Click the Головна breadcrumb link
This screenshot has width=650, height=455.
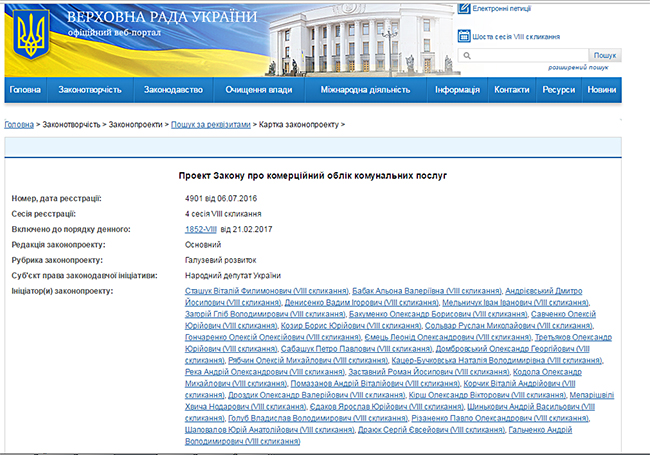(x=19, y=125)
